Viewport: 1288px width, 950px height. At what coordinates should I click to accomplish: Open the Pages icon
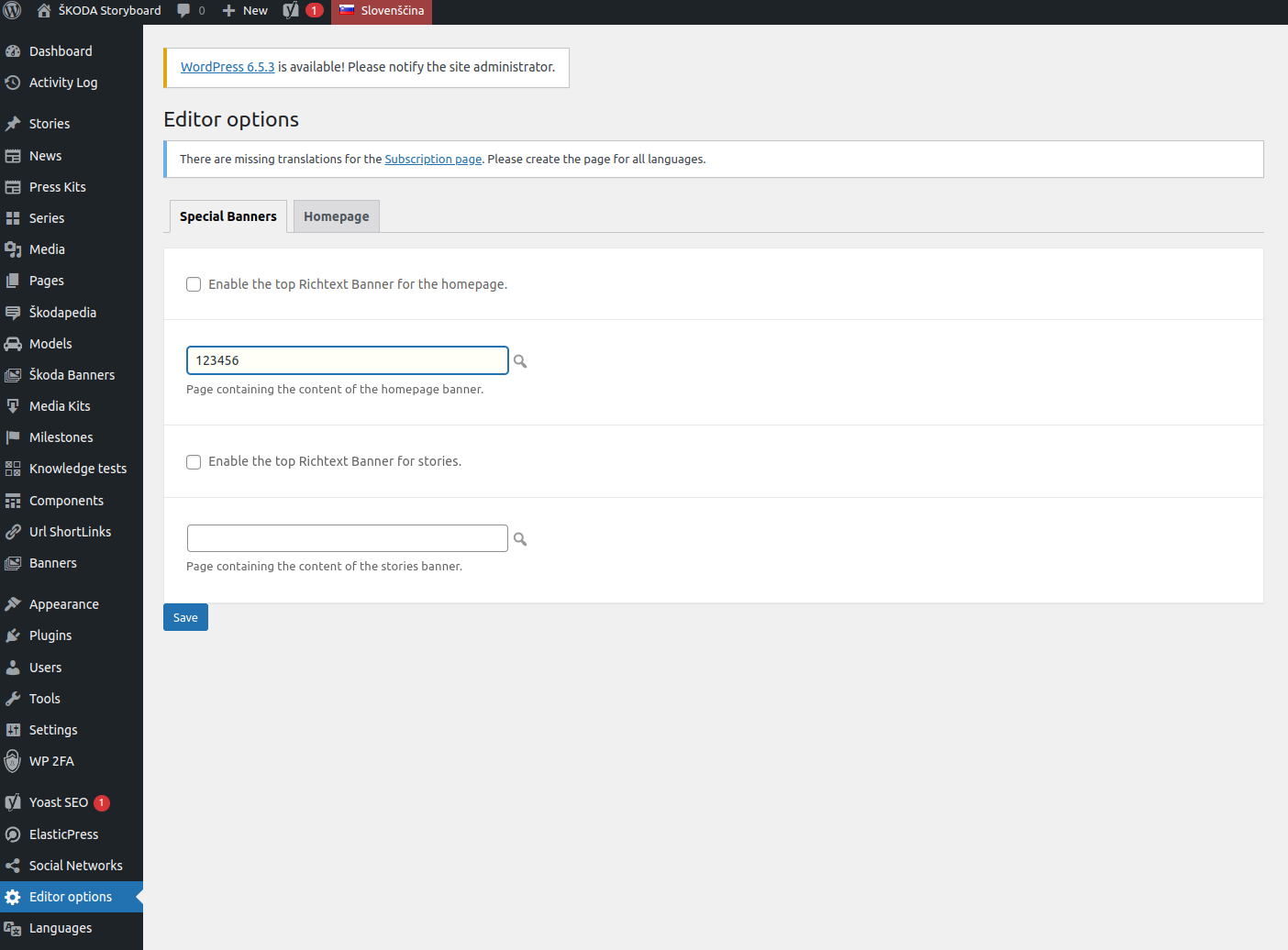[13, 281]
